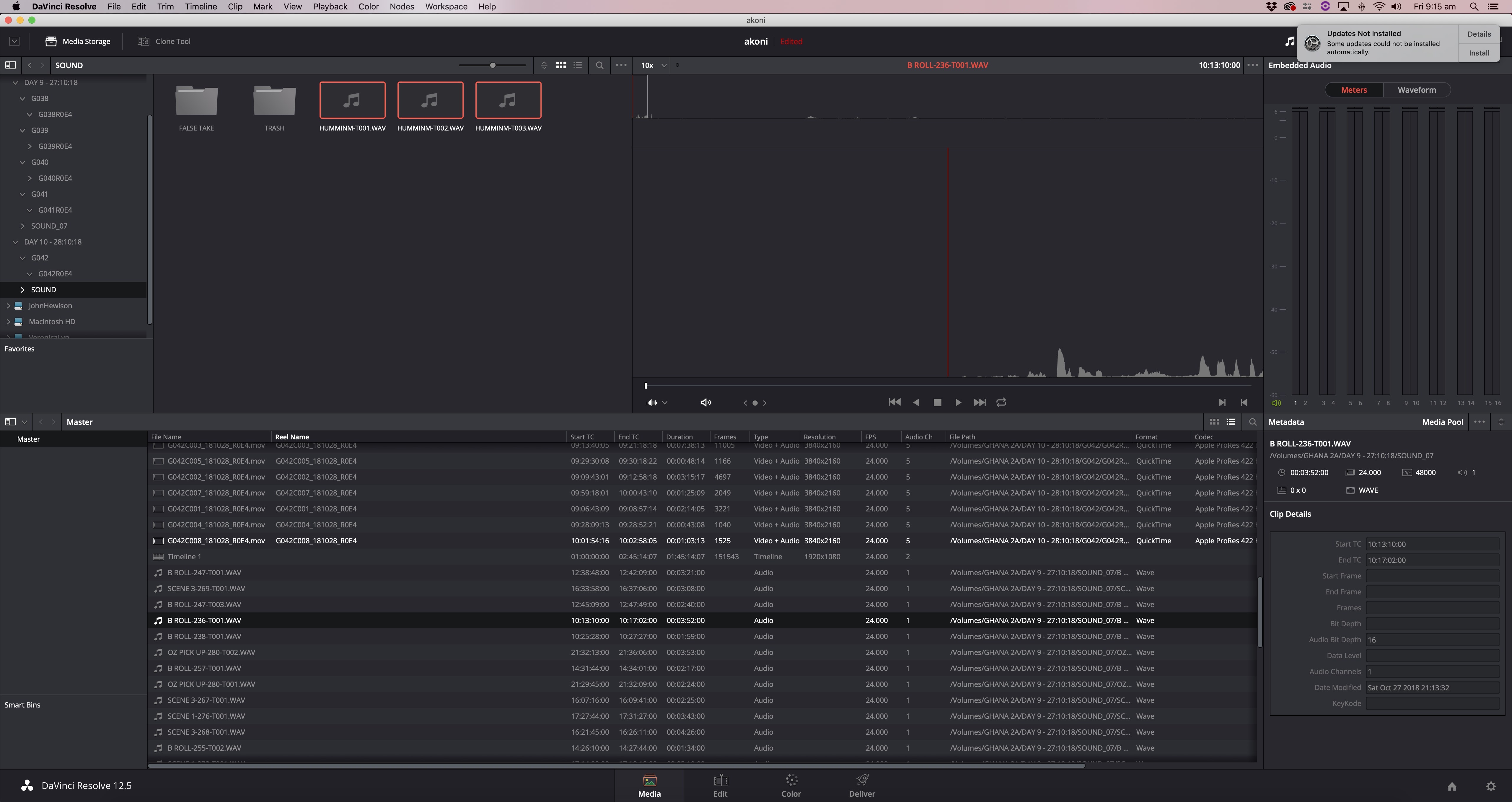Click the Start TC input field
Screen dimensions: 1512x802
coord(1432,544)
